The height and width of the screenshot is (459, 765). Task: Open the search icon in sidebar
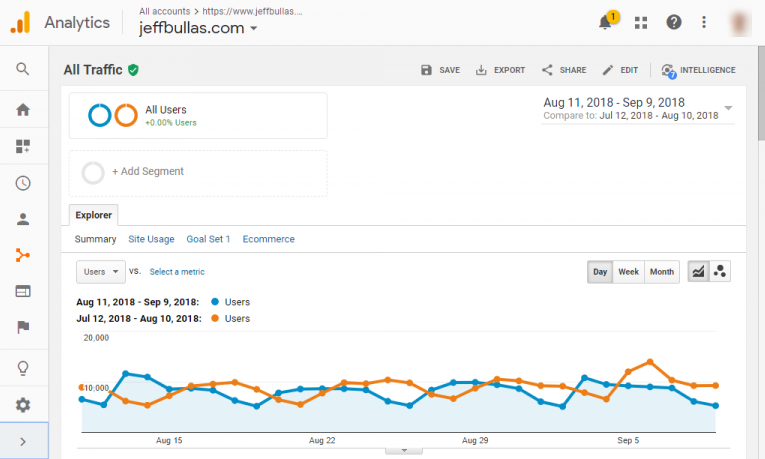pos(22,69)
